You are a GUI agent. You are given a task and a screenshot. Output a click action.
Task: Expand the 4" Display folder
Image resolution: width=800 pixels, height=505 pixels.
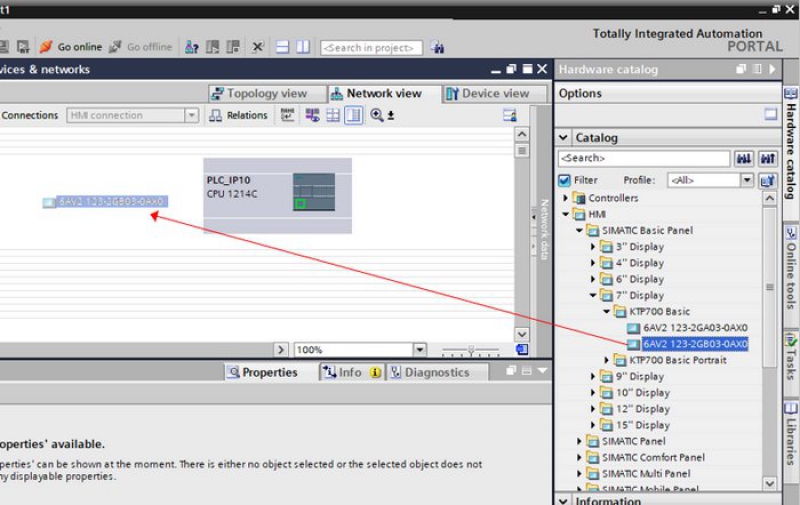tap(593, 263)
